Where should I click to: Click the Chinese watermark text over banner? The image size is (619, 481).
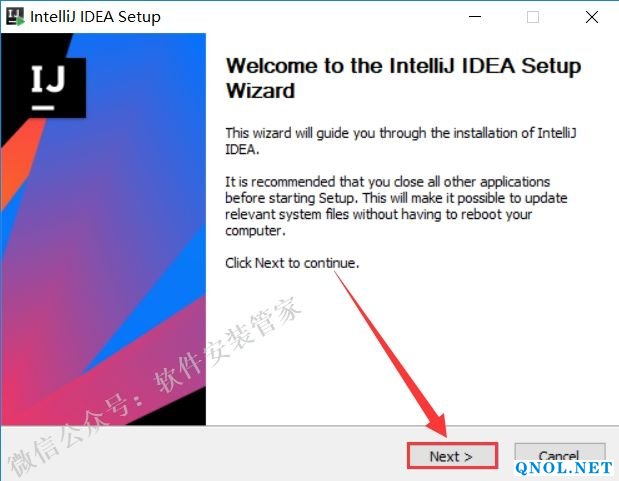[x=154, y=387]
